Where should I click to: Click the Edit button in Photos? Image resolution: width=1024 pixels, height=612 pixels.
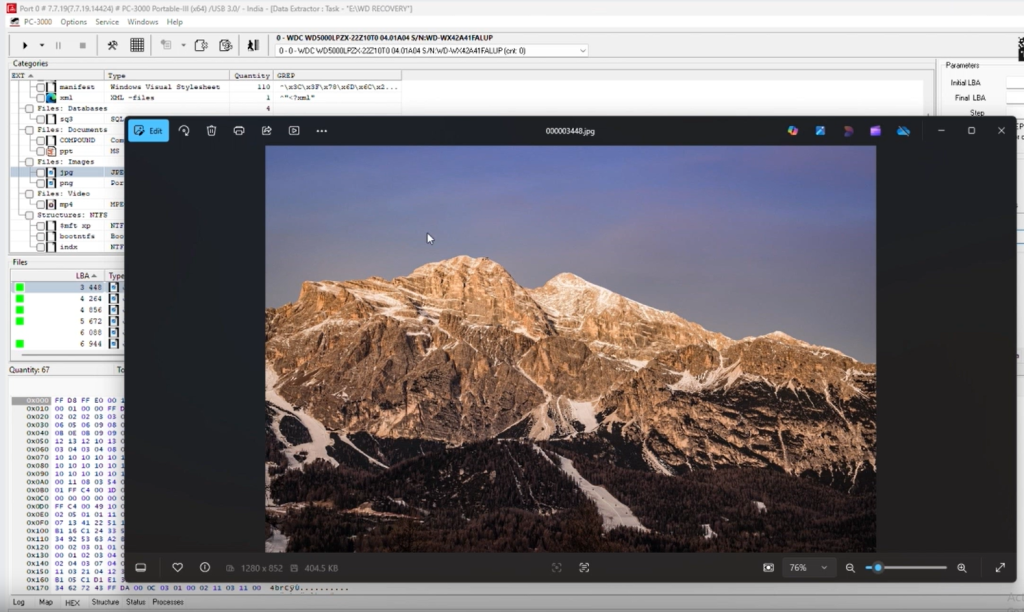coord(148,130)
